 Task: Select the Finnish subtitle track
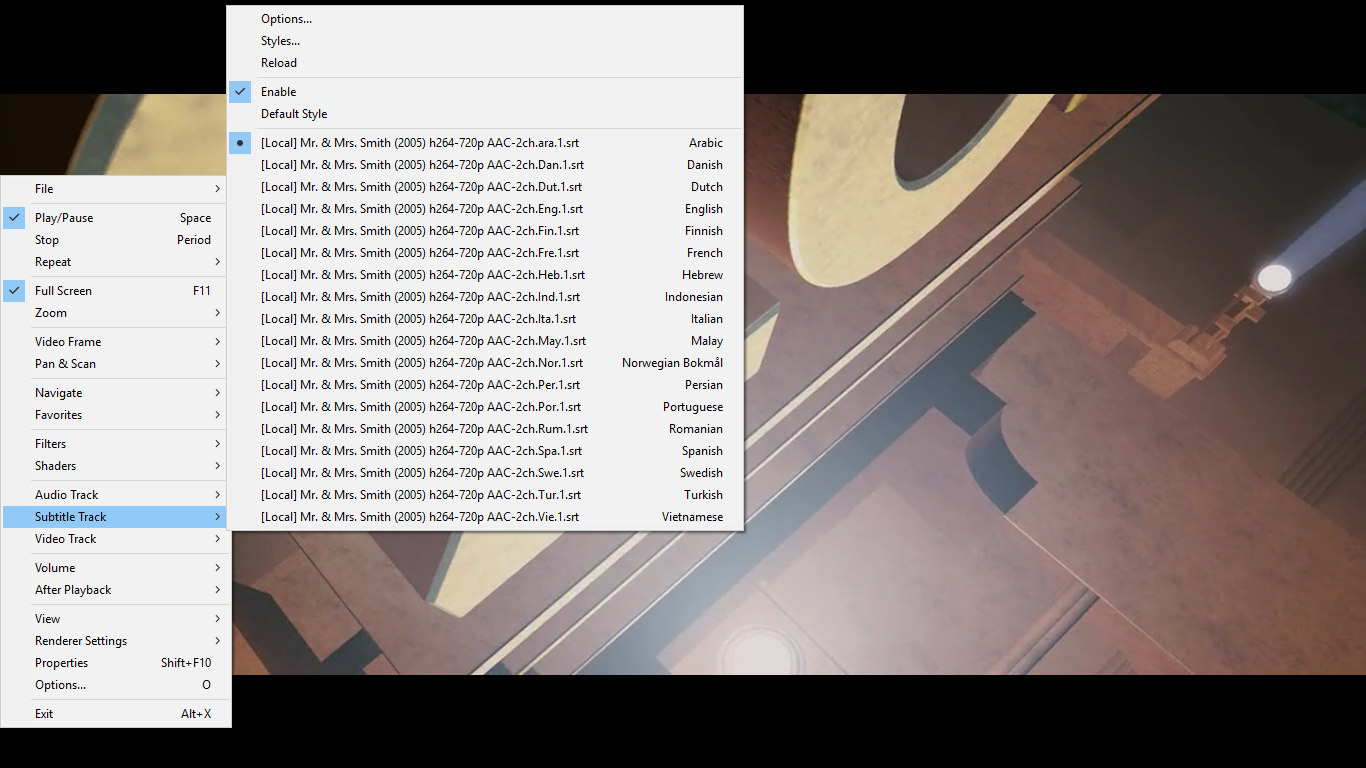click(x=485, y=231)
